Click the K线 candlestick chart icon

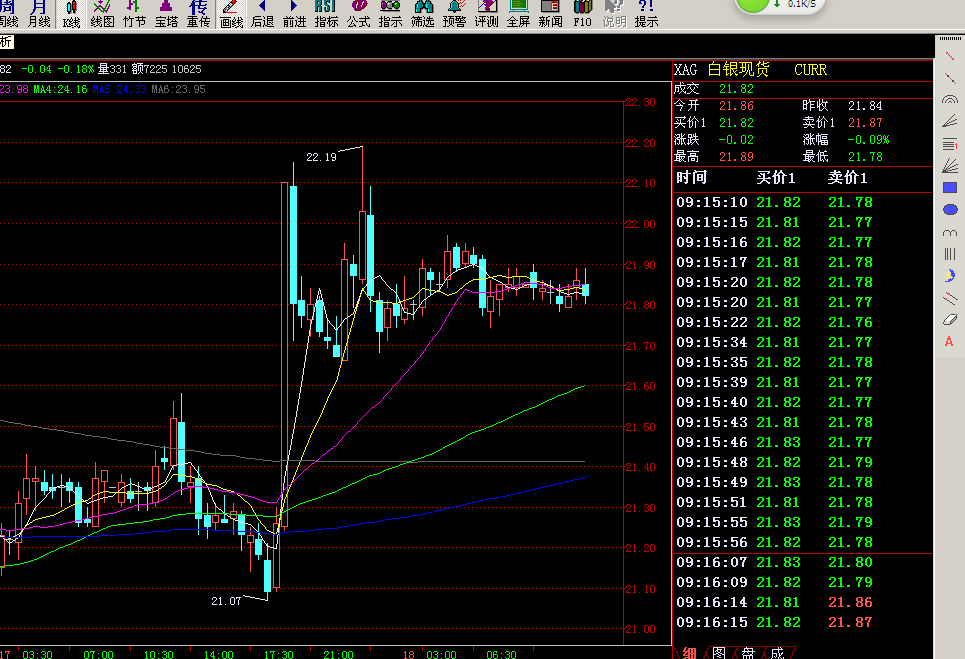pos(71,13)
